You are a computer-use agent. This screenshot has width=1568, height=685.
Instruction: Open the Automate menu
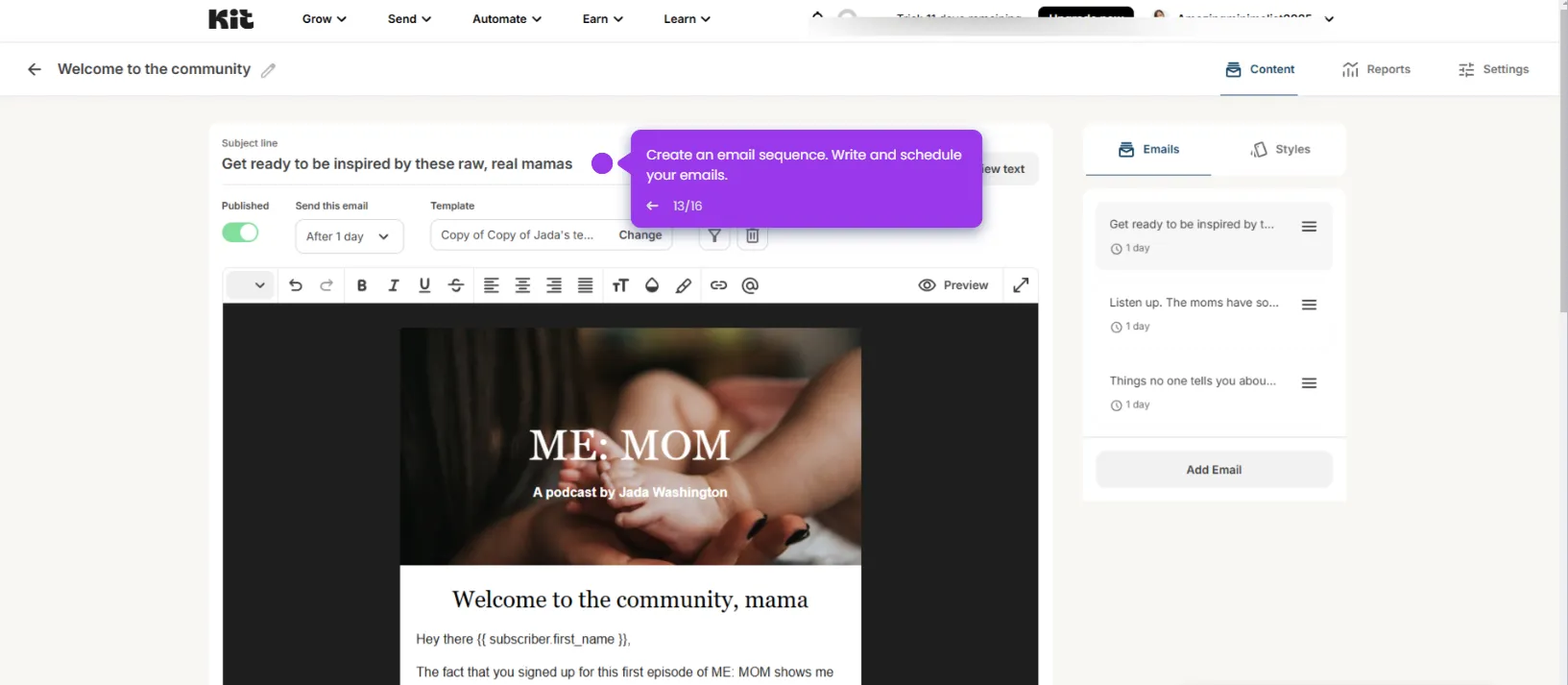coord(507,18)
